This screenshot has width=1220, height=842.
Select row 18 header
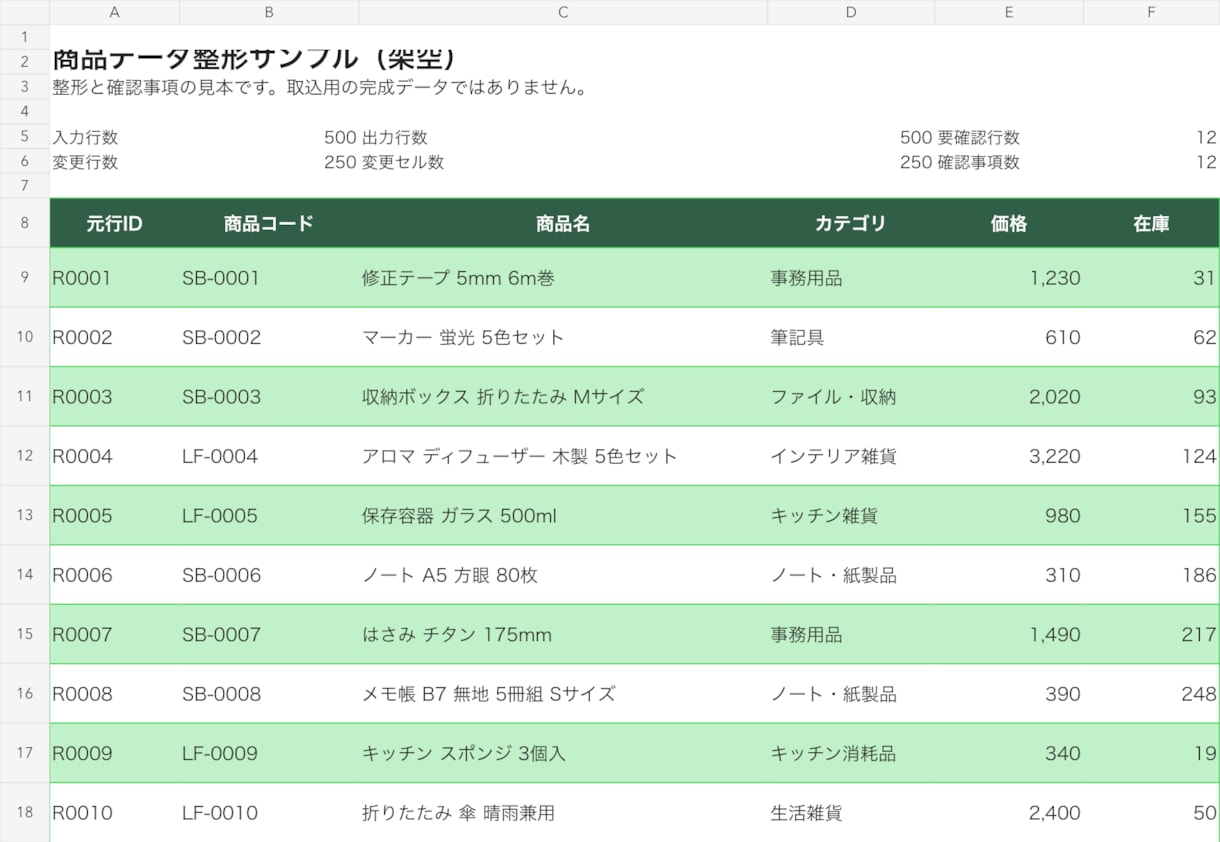pos(25,812)
